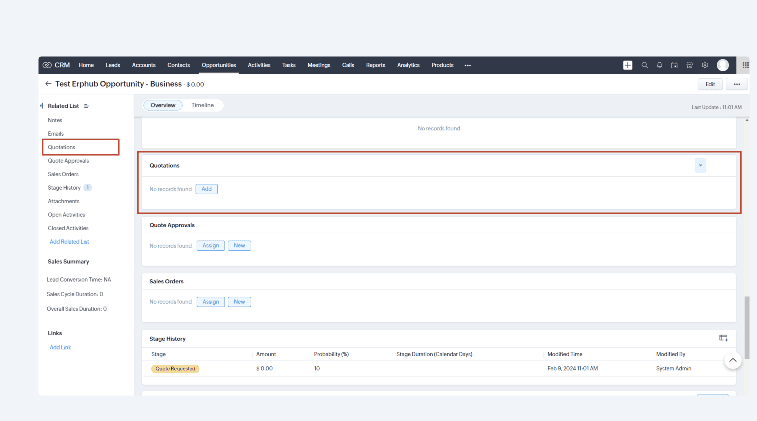This screenshot has width=757, height=421.
Task: Click the Probability (%) column header
Action: click(331, 354)
